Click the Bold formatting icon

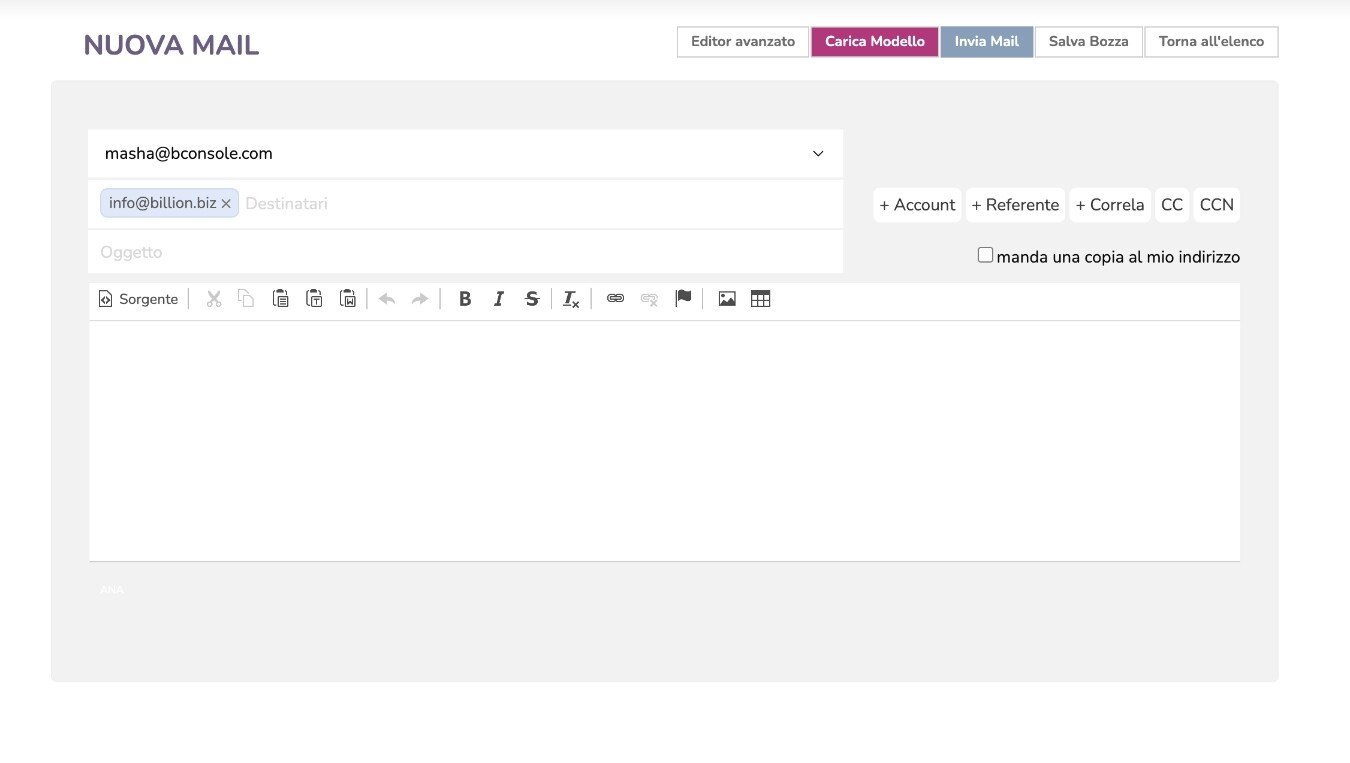coord(465,299)
